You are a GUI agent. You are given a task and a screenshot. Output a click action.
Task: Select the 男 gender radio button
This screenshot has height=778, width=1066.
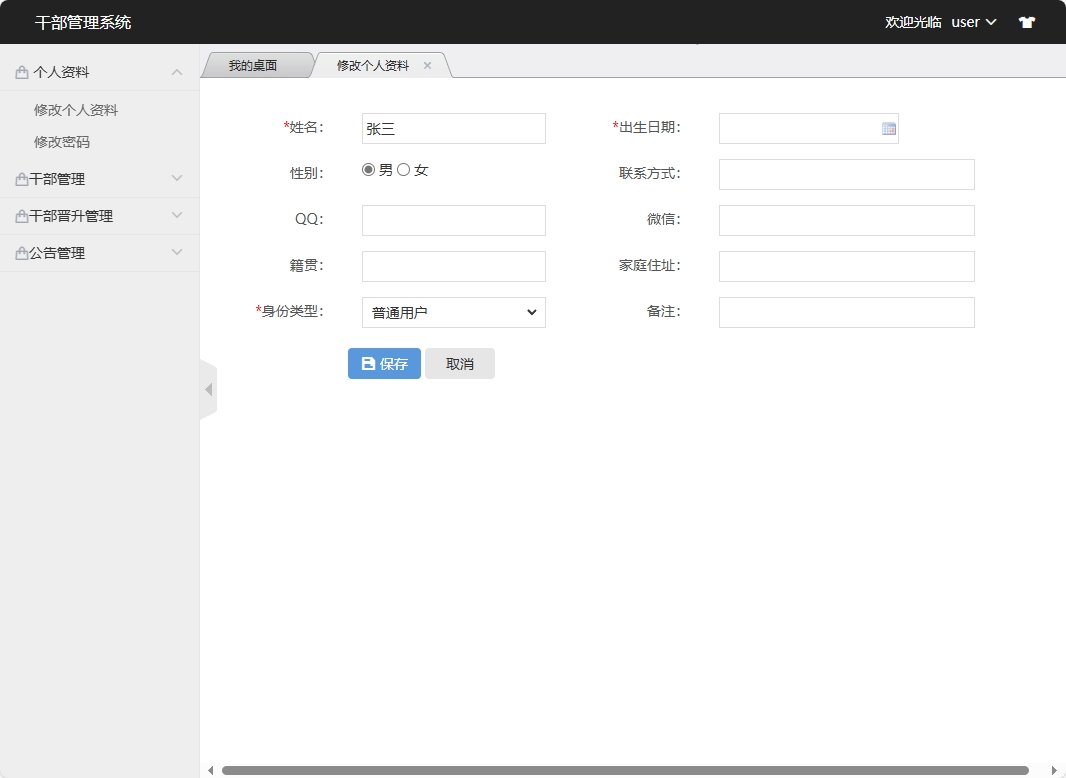click(368, 170)
